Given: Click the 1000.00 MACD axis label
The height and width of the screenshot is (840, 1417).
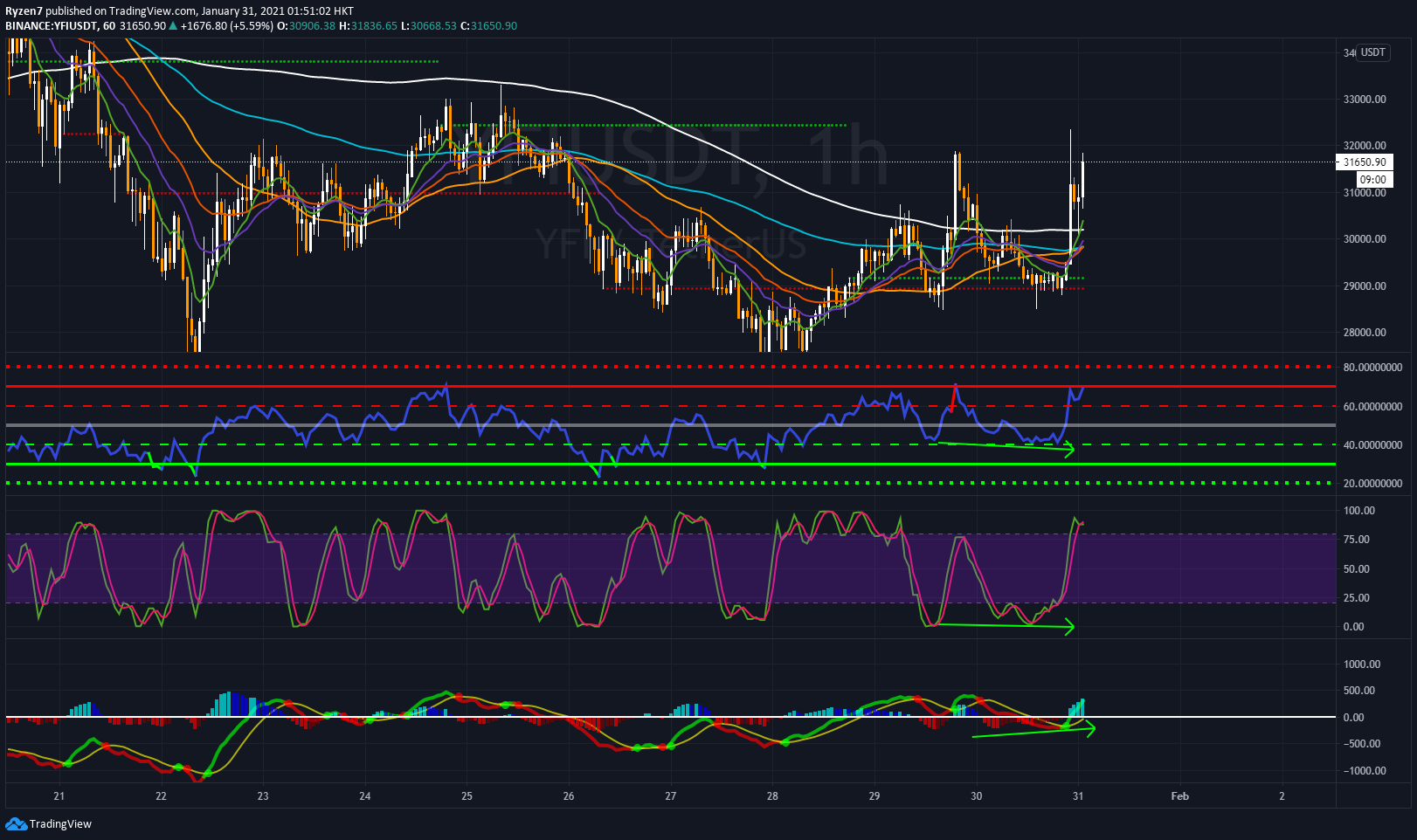Looking at the screenshot, I should point(1362,664).
